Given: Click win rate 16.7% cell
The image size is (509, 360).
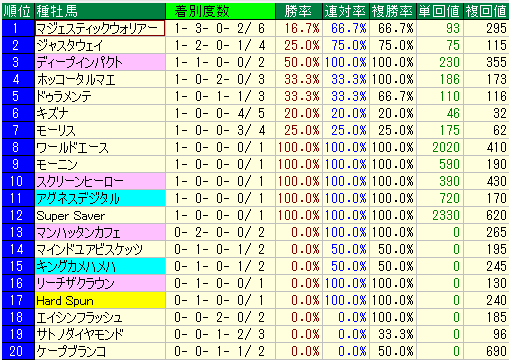Looking at the screenshot, I should coord(299,28).
